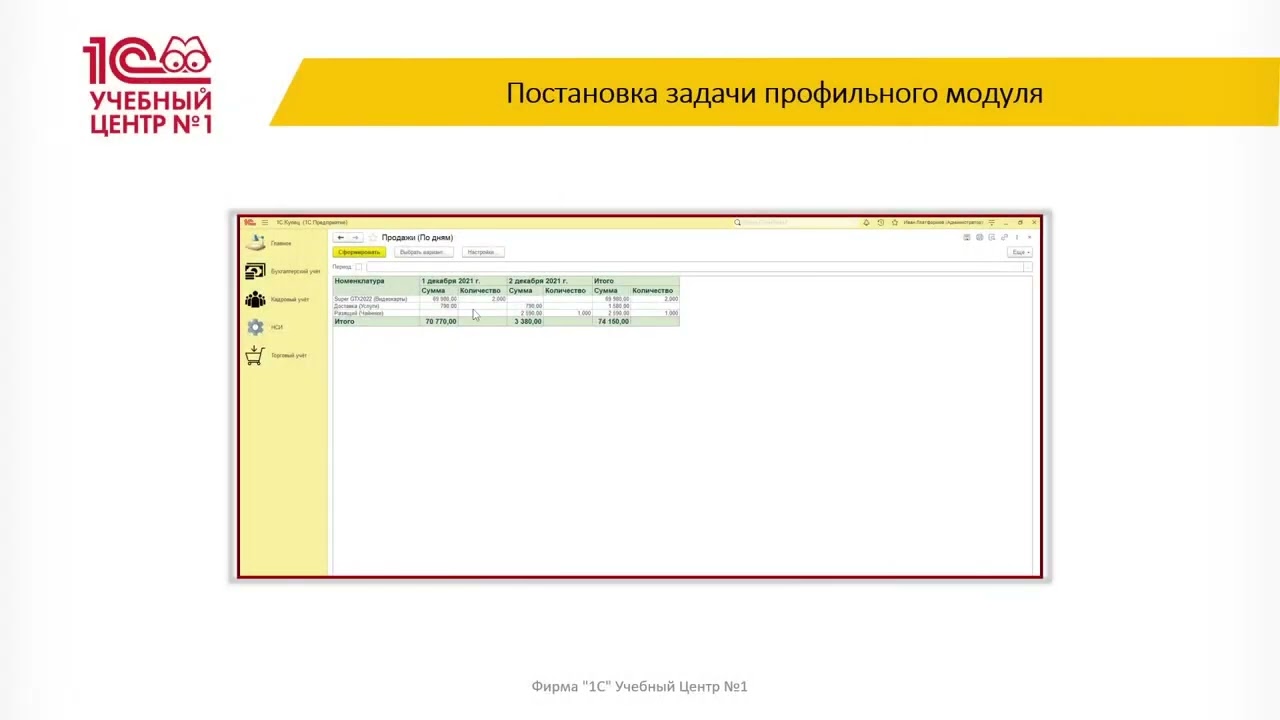This screenshot has width=1280, height=720.
Task: Open the Бухгалтерский учёт section icon
Action: [255, 271]
